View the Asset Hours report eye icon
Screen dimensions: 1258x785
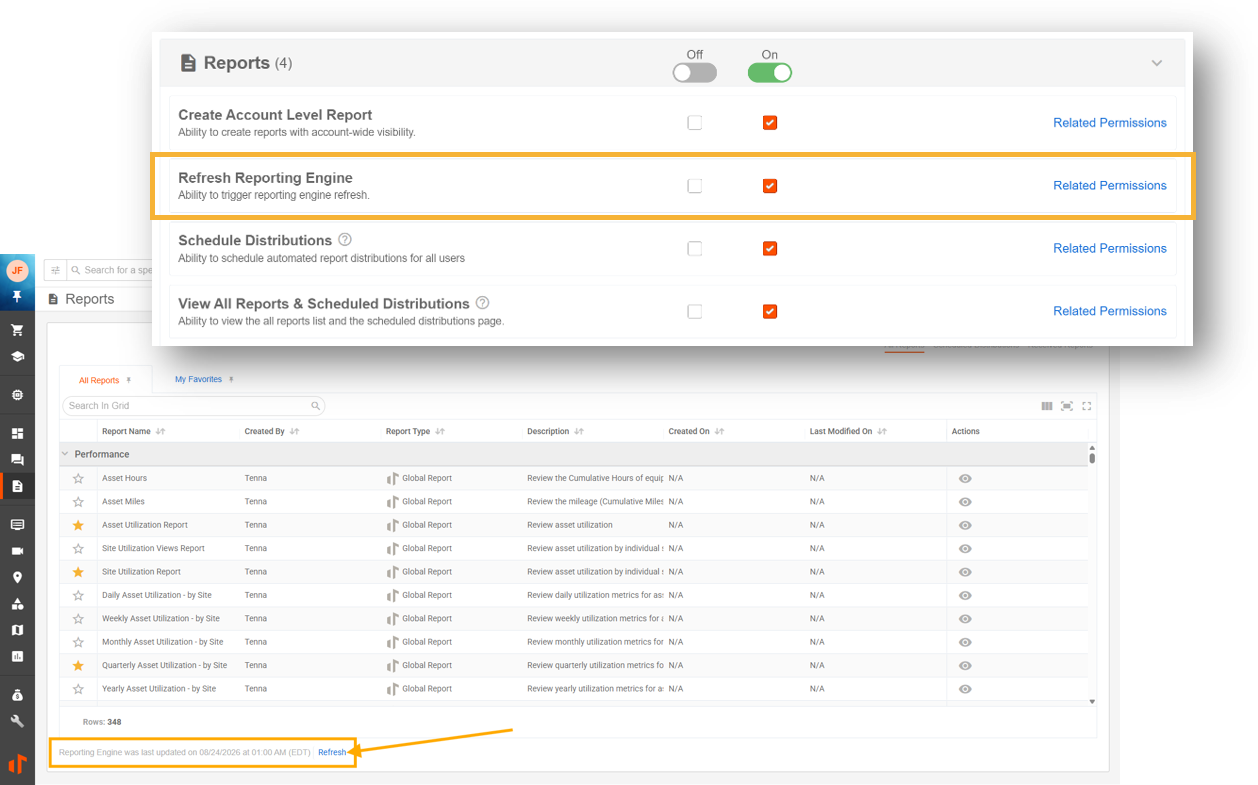(x=965, y=479)
